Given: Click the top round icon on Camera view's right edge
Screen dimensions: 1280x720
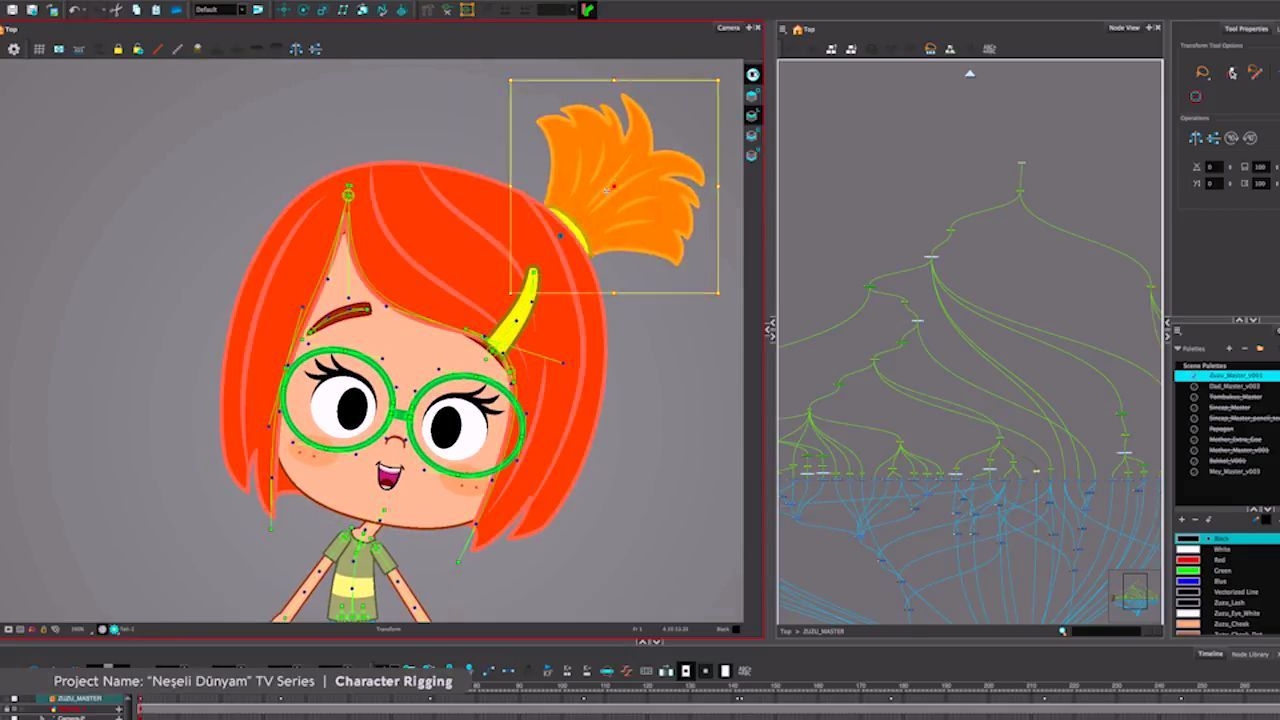Looking at the screenshot, I should (753, 75).
